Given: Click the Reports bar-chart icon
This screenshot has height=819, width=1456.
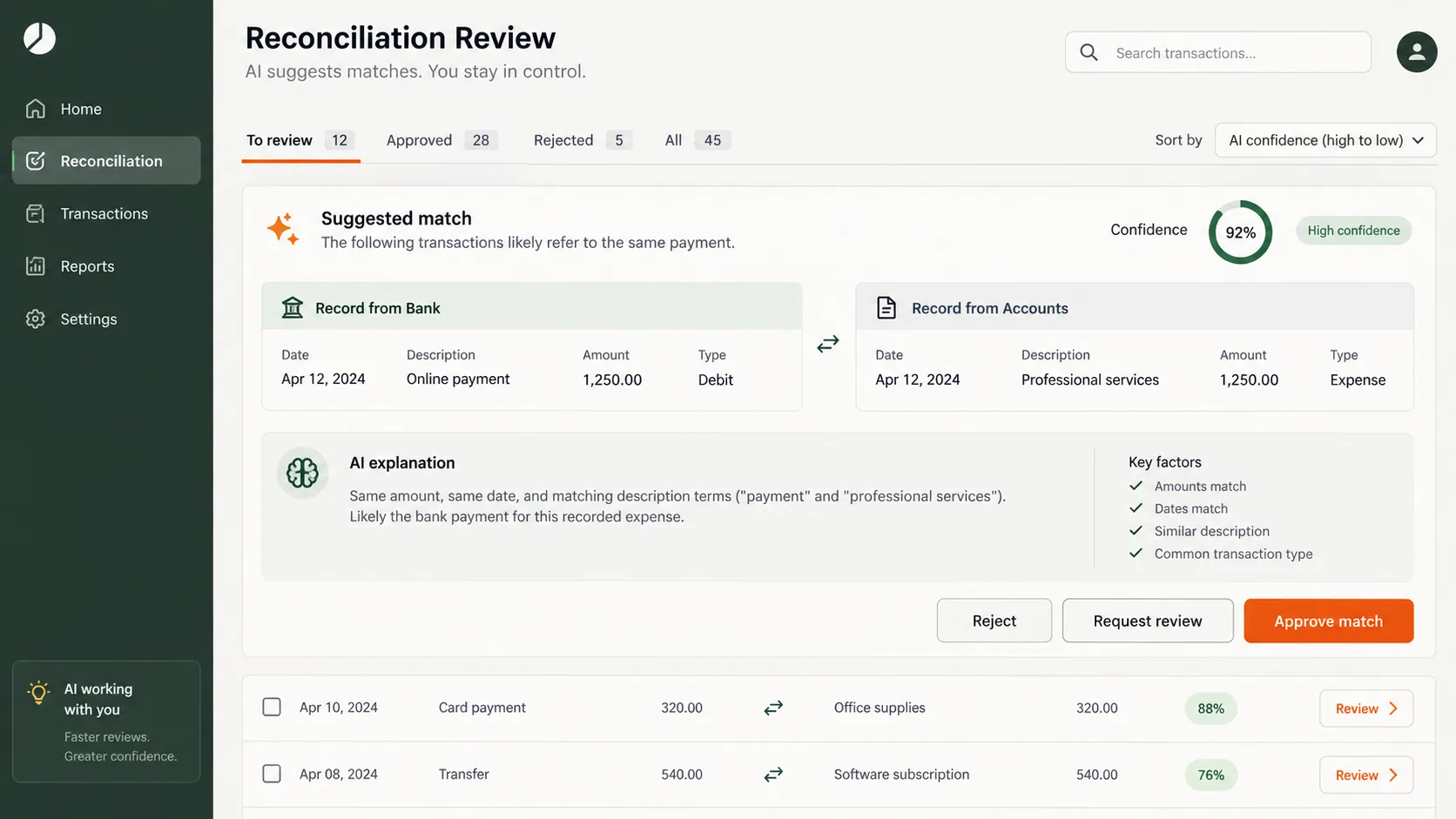Looking at the screenshot, I should pos(36,266).
